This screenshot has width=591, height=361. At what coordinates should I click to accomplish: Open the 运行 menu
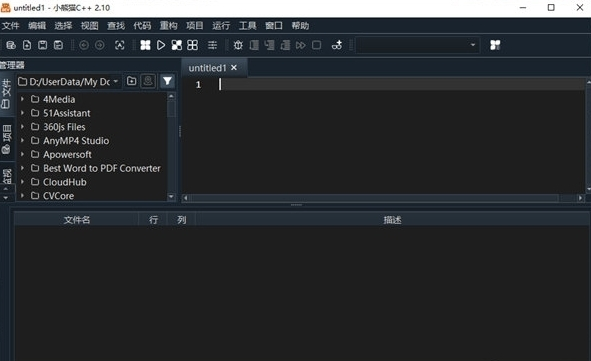point(221,26)
